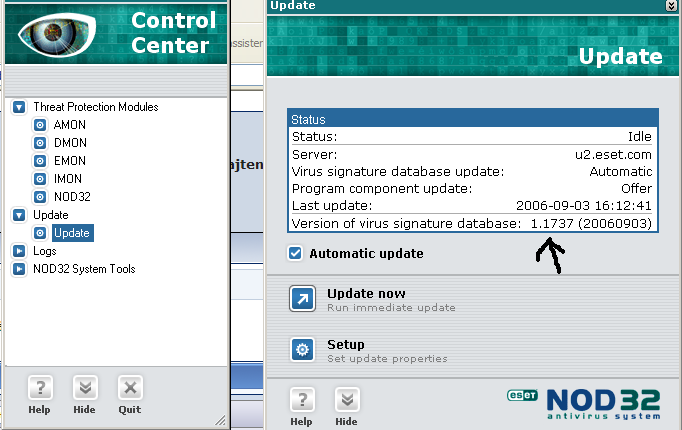Click the Run immediate update subtitle
The image size is (682, 430).
[391, 308]
